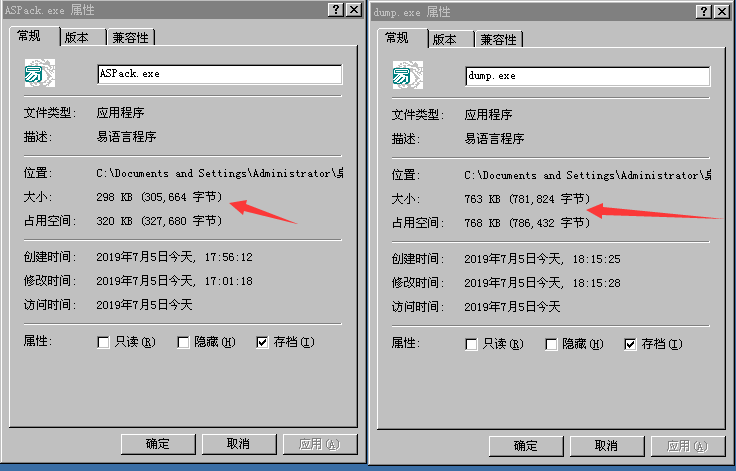Click the dump.exe file icon
The width and height of the screenshot is (736, 471).
[x=407, y=75]
